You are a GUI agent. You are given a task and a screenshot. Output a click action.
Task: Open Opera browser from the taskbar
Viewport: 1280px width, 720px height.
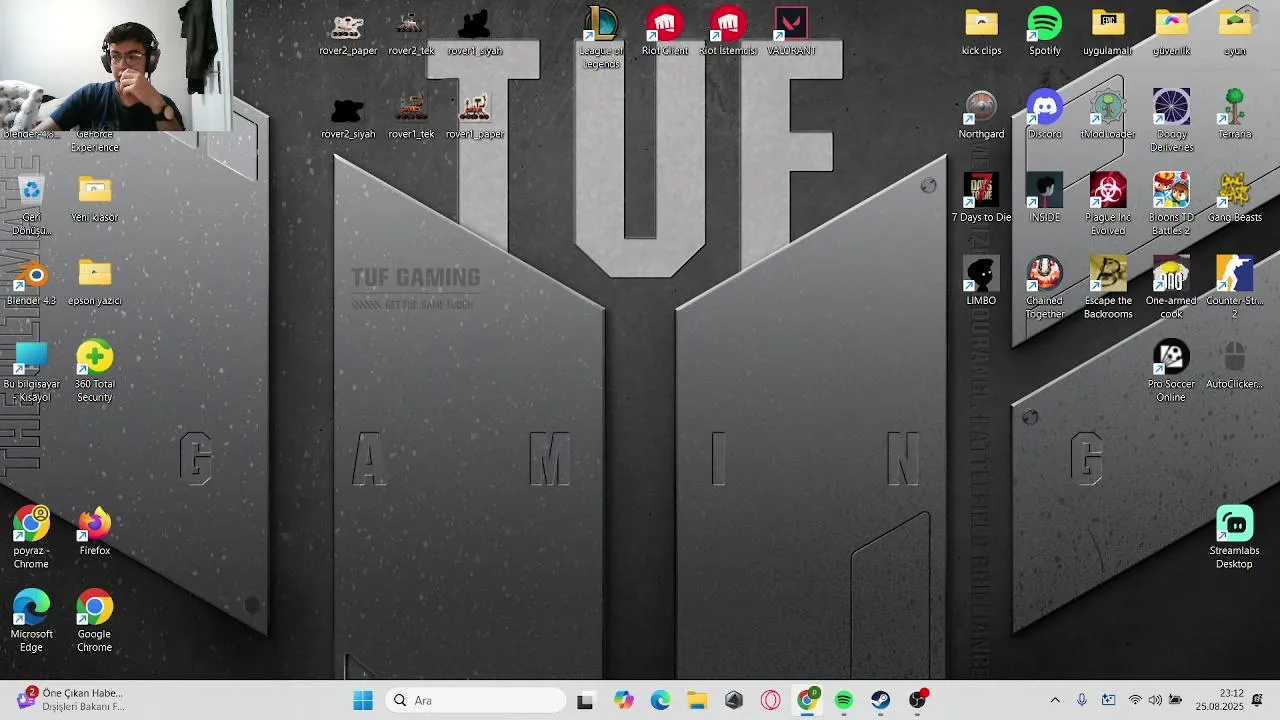(x=770, y=700)
